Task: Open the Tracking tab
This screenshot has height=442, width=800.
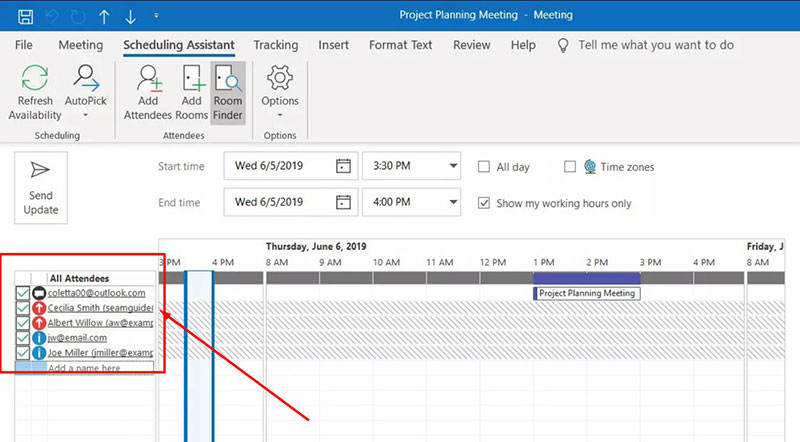Action: [x=276, y=45]
